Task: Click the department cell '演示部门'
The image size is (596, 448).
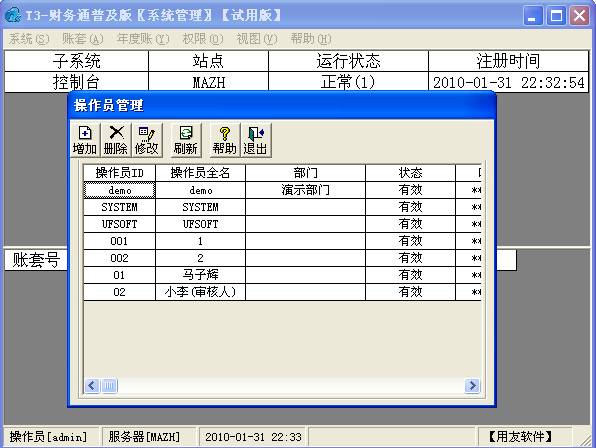Action: pos(306,190)
